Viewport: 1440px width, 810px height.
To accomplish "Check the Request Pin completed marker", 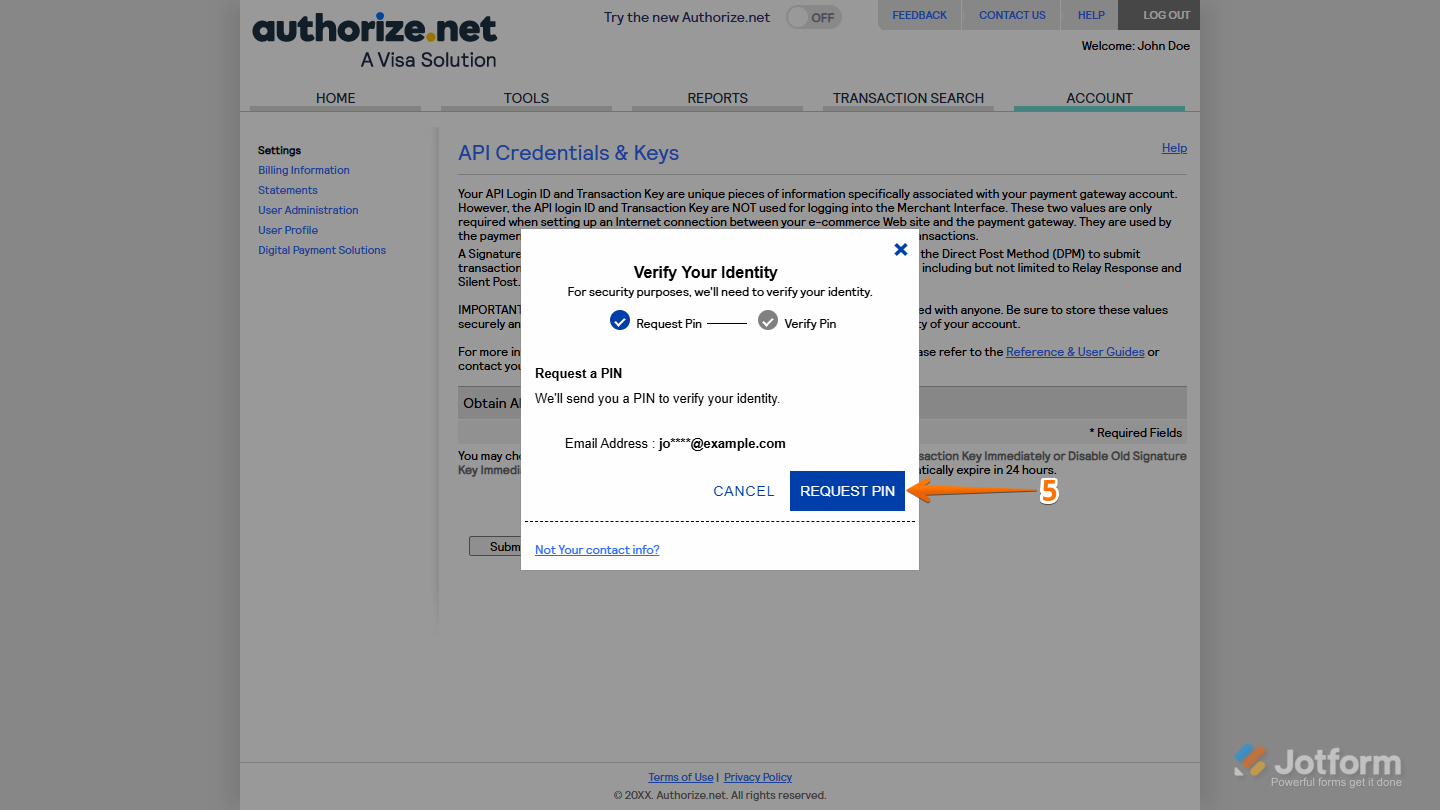I will point(620,320).
